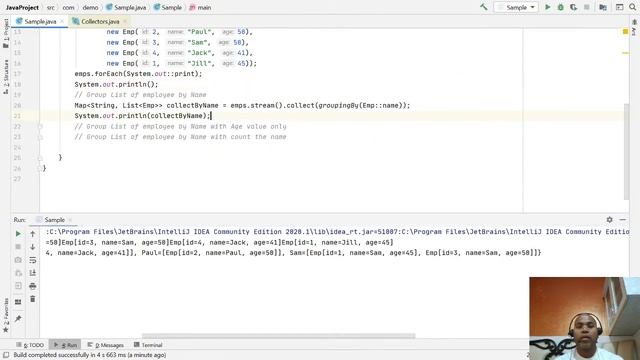Click the status bar tool windows icon
Screen dimensions: 640x360
[x=6, y=355]
